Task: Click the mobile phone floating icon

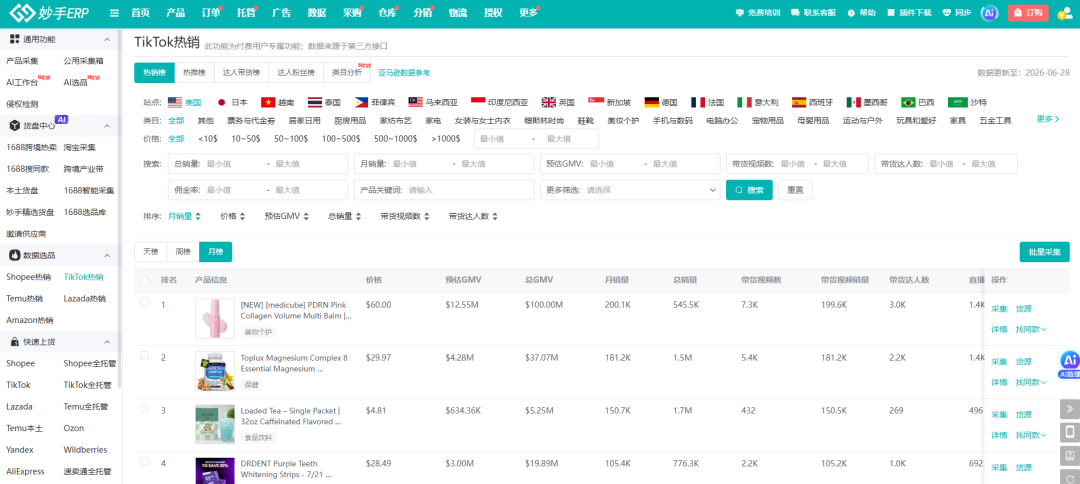Action: [x=1070, y=432]
